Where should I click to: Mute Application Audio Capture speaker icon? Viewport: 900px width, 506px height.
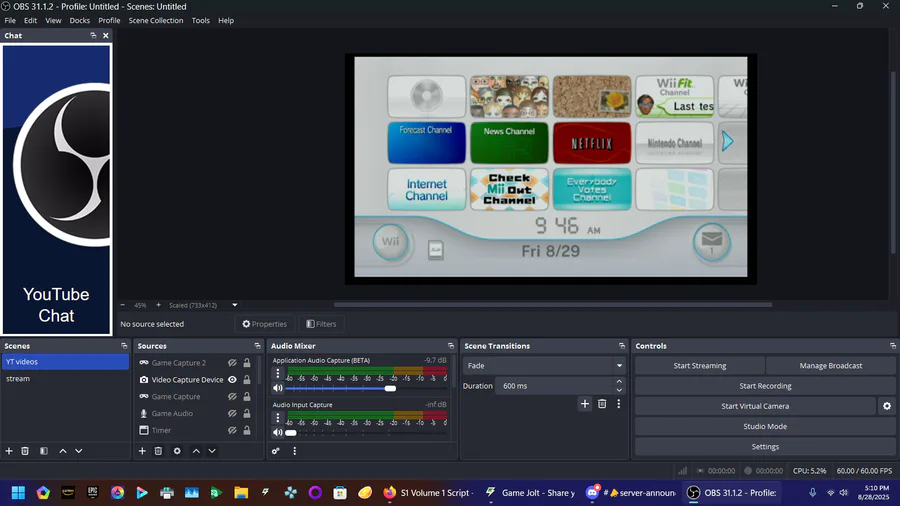click(278, 388)
